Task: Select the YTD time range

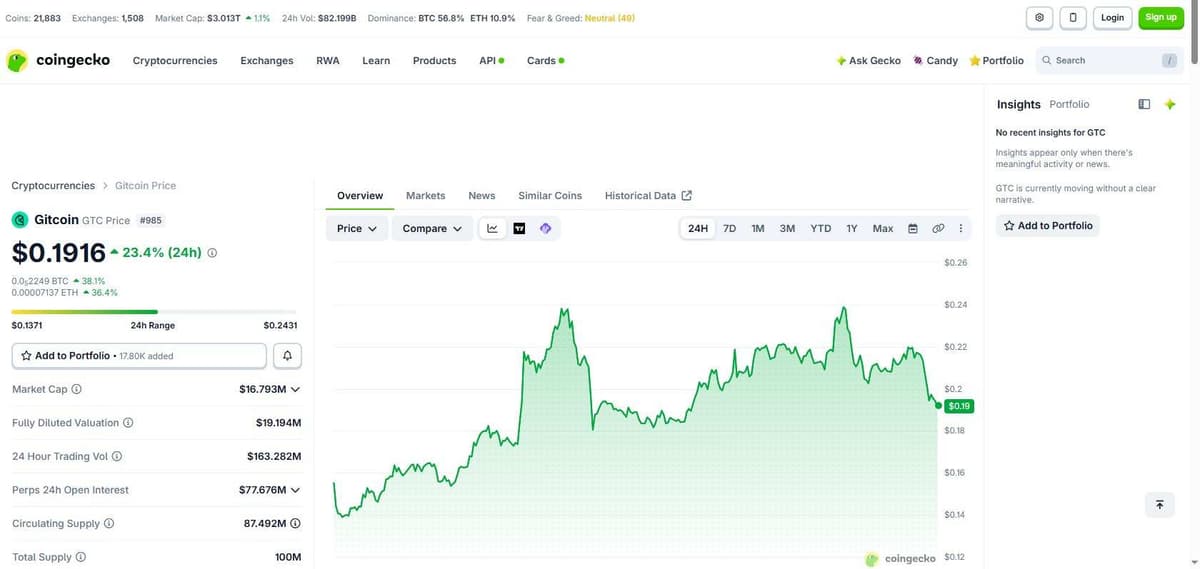Action: (x=820, y=228)
